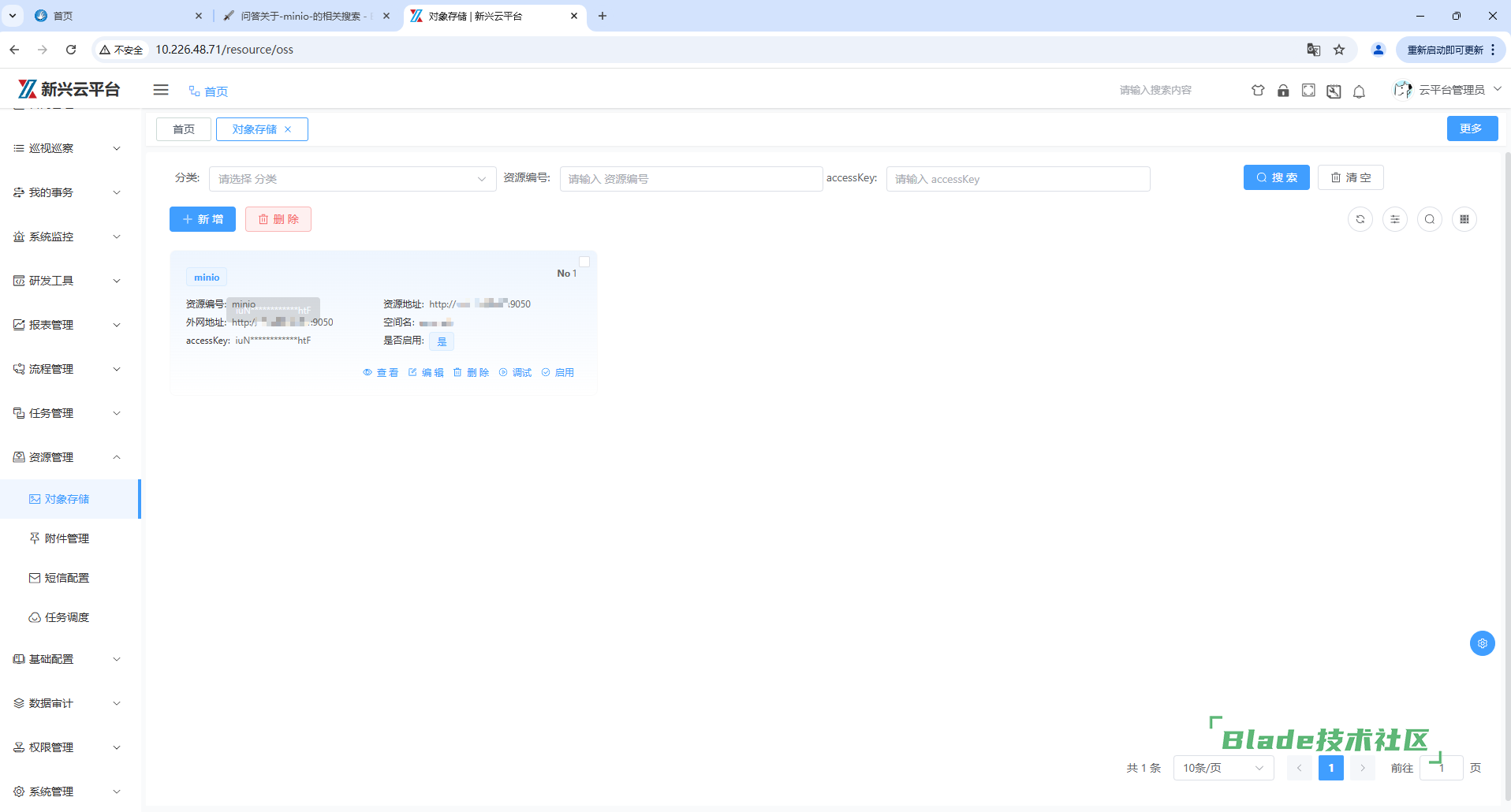Click the round search toggle icon
Image resolution: width=1511 pixels, height=812 pixels.
[1429, 219]
